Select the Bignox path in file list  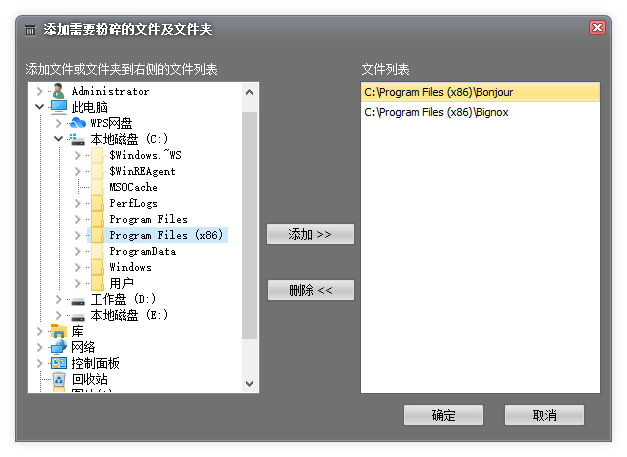tap(436, 112)
